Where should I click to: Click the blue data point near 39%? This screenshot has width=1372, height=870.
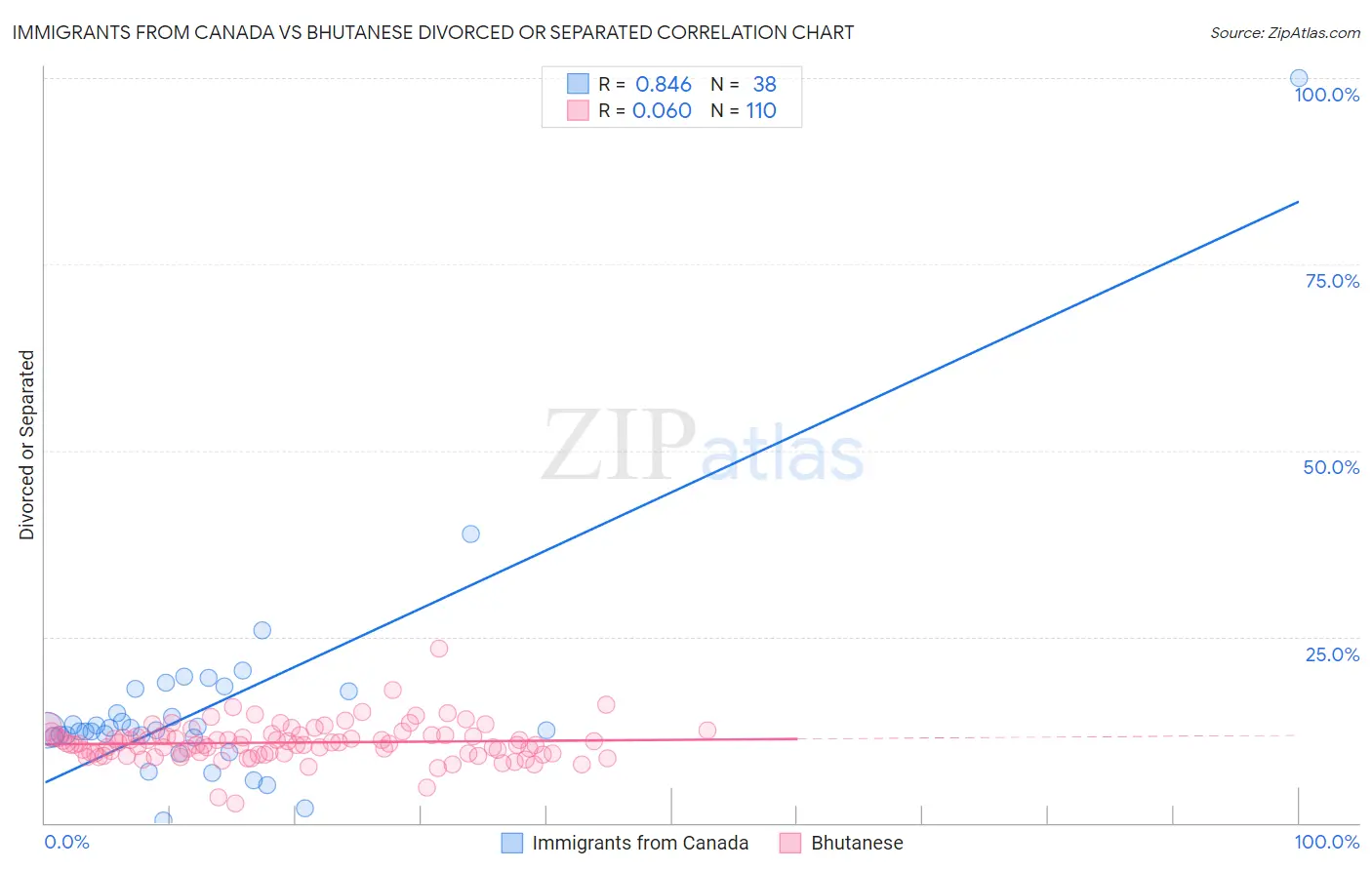click(470, 534)
